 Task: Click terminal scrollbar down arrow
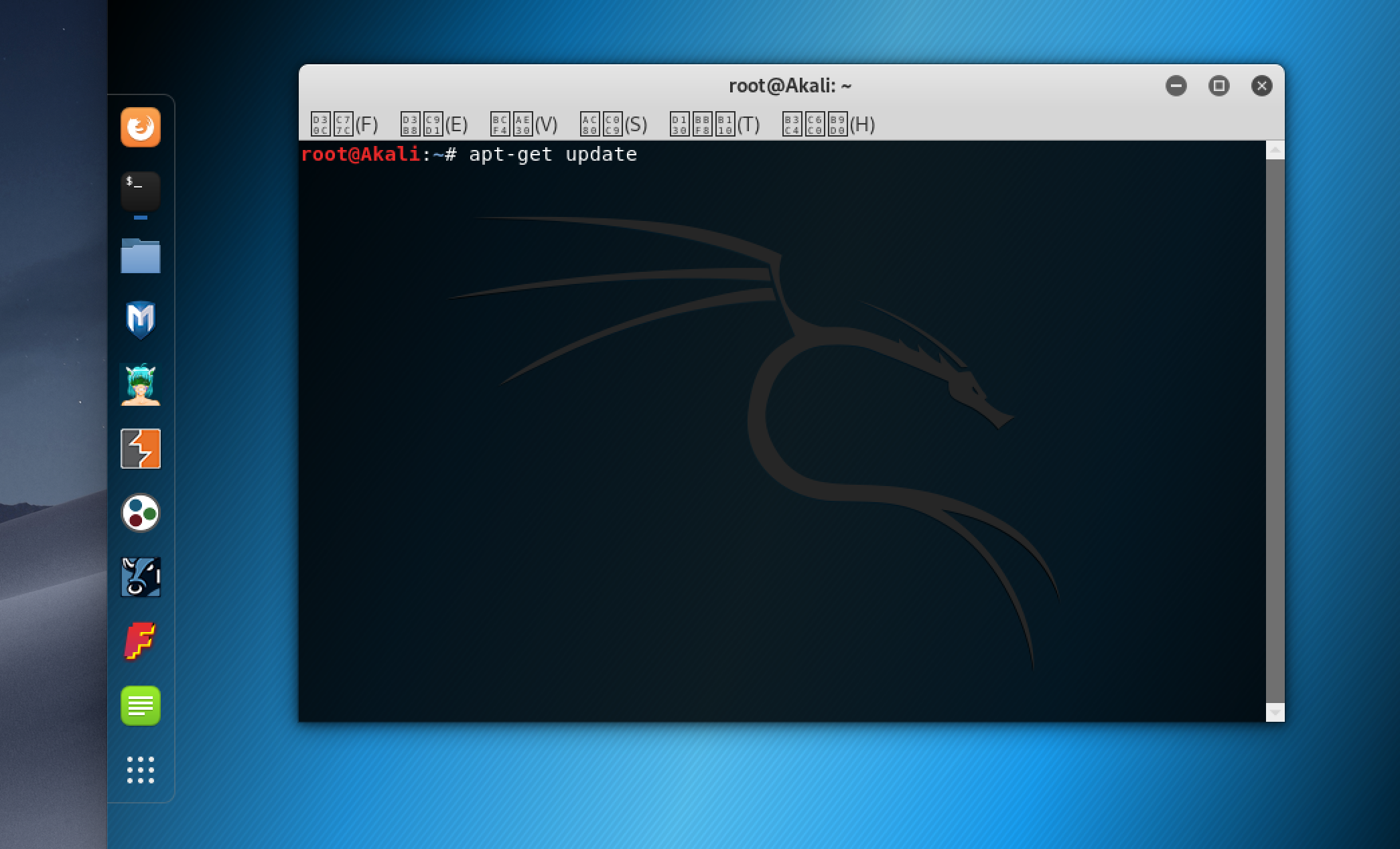(x=1275, y=712)
